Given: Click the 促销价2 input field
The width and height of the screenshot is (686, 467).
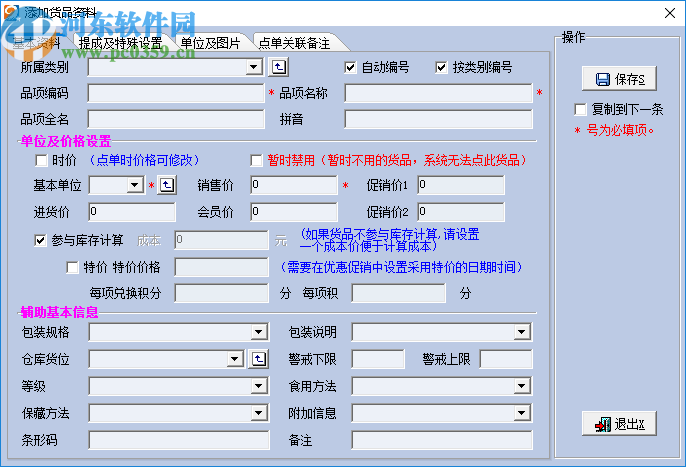Looking at the screenshot, I should [x=461, y=212].
